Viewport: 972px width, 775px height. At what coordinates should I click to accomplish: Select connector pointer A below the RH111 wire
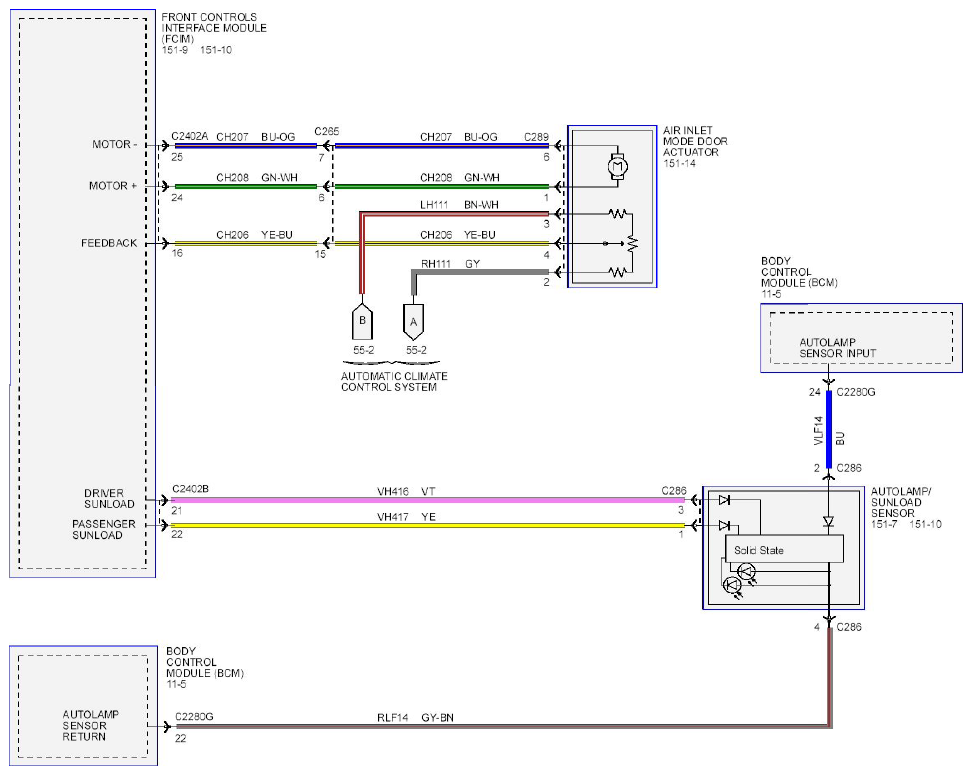coord(413,322)
